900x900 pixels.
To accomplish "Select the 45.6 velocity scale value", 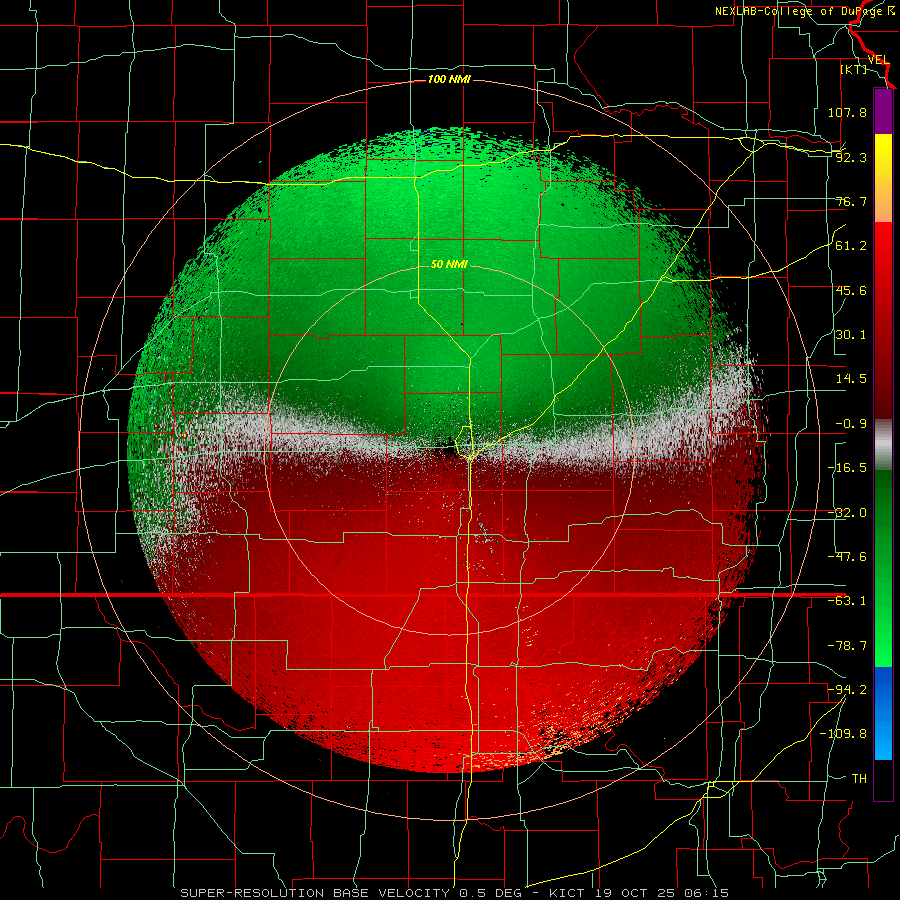I will [851, 290].
